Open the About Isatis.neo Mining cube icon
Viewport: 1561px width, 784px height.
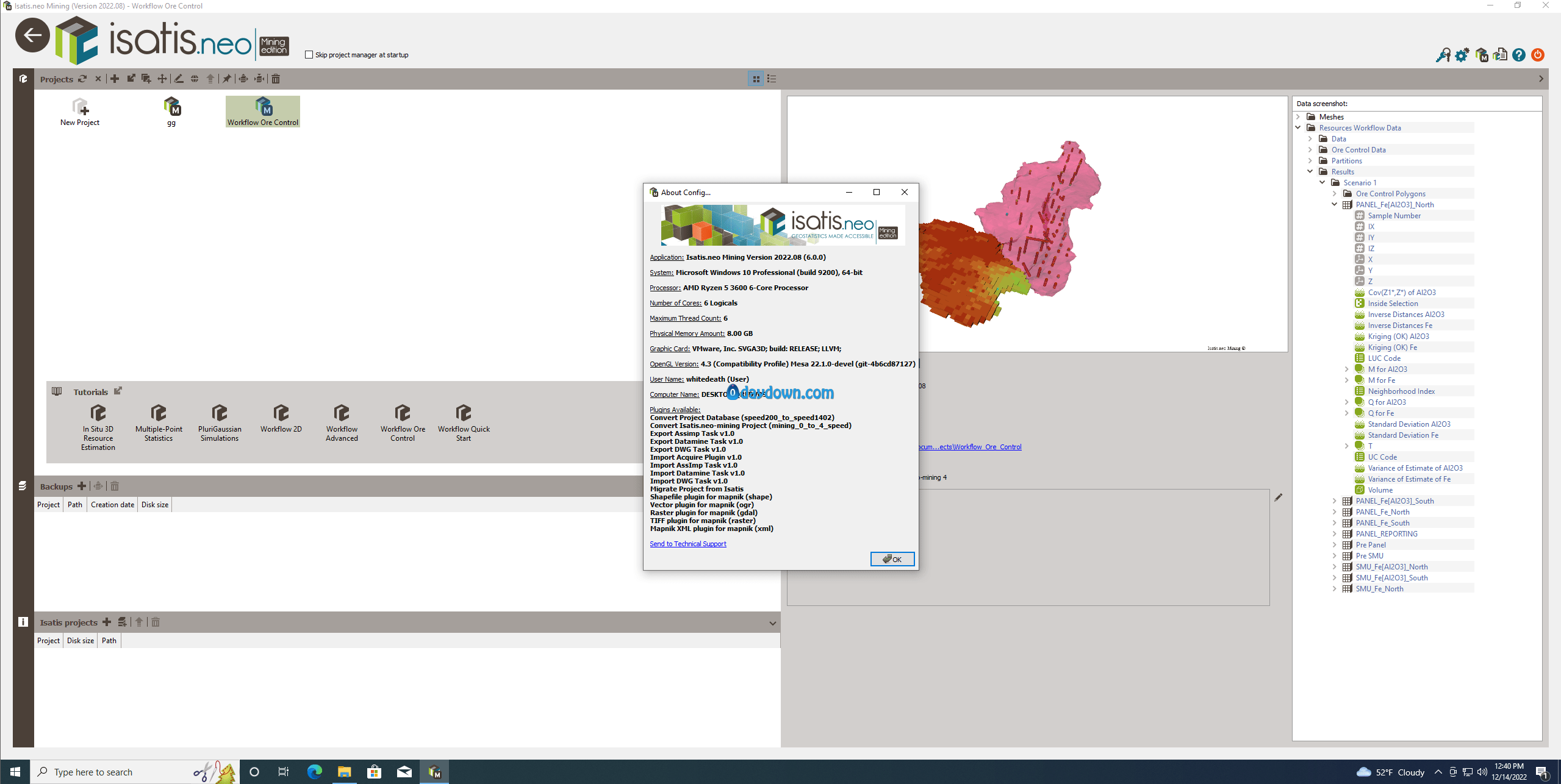pos(1482,55)
